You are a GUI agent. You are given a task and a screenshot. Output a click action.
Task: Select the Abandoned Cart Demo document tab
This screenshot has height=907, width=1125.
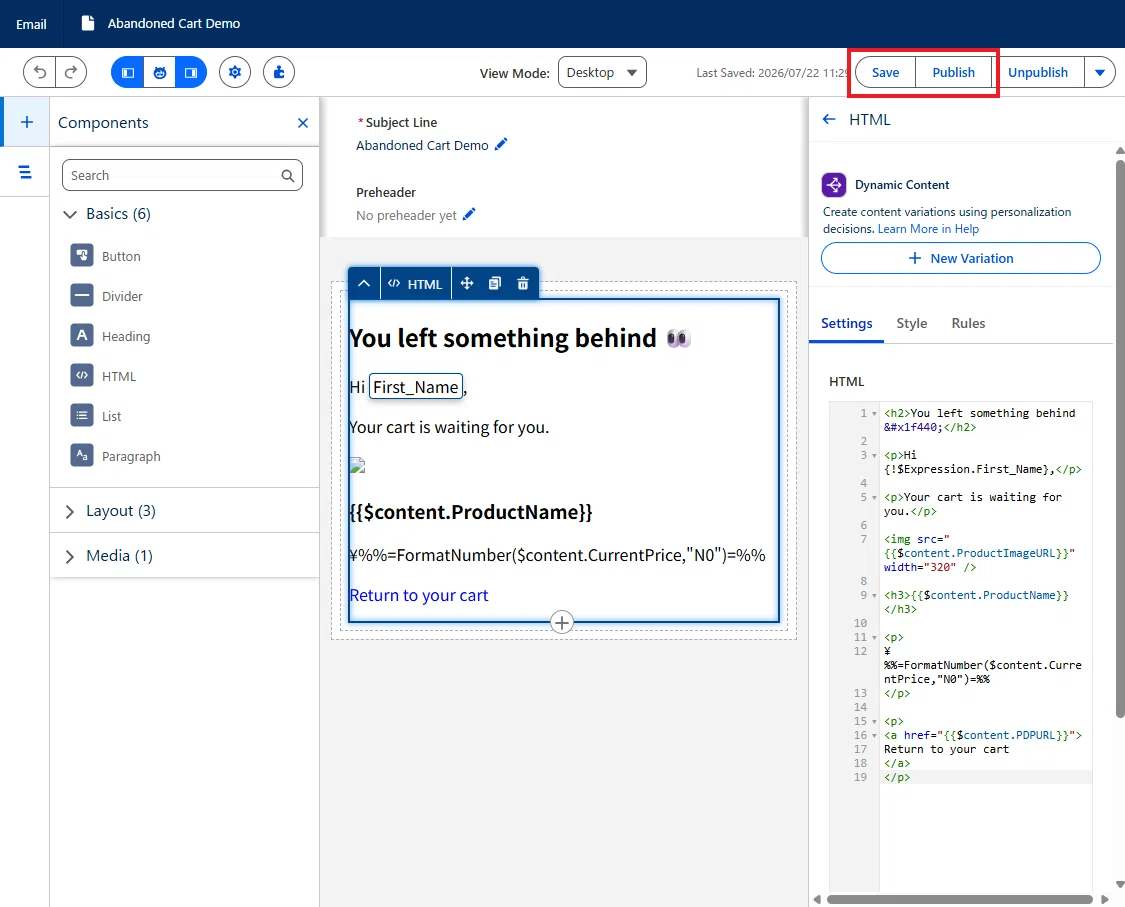point(161,24)
